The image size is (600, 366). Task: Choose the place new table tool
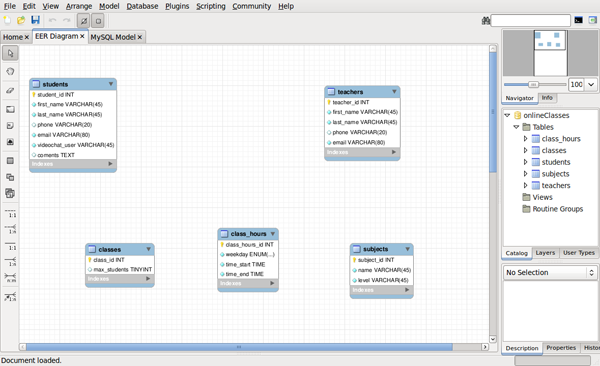(x=10, y=161)
